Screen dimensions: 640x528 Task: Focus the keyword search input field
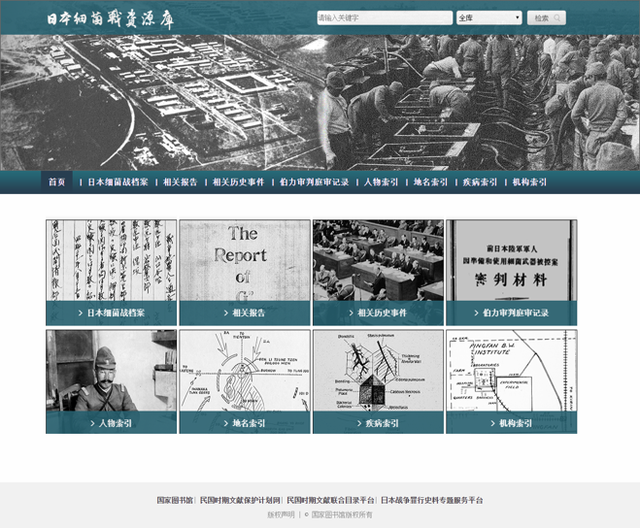coord(382,18)
